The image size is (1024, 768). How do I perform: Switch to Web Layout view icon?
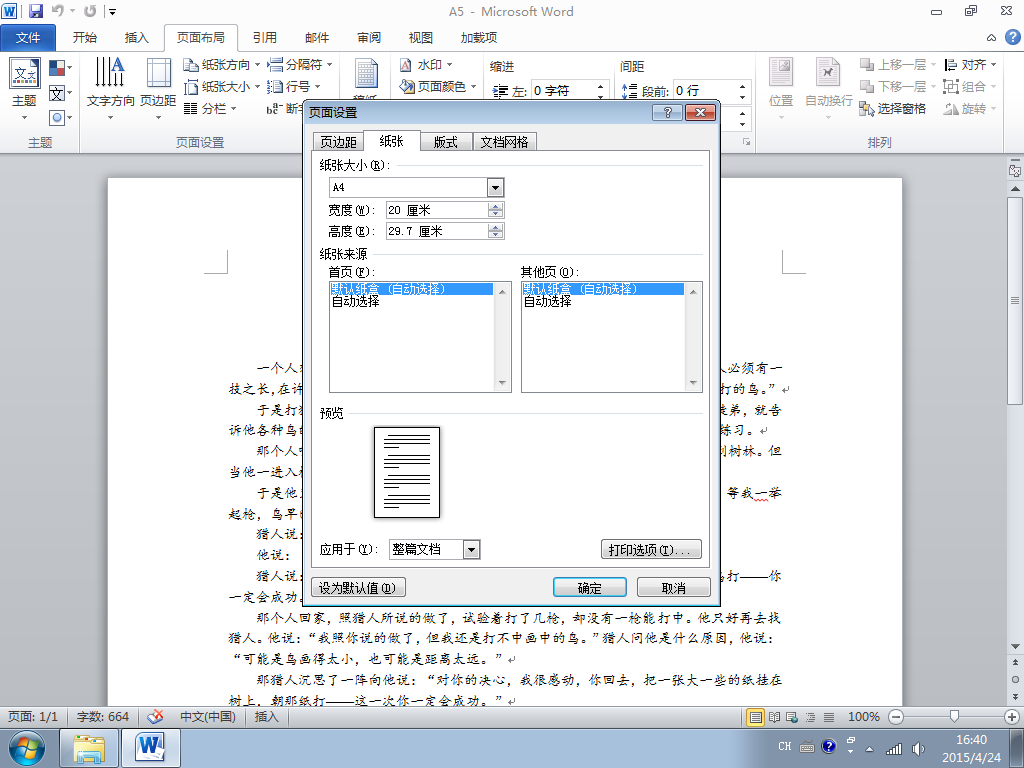792,717
